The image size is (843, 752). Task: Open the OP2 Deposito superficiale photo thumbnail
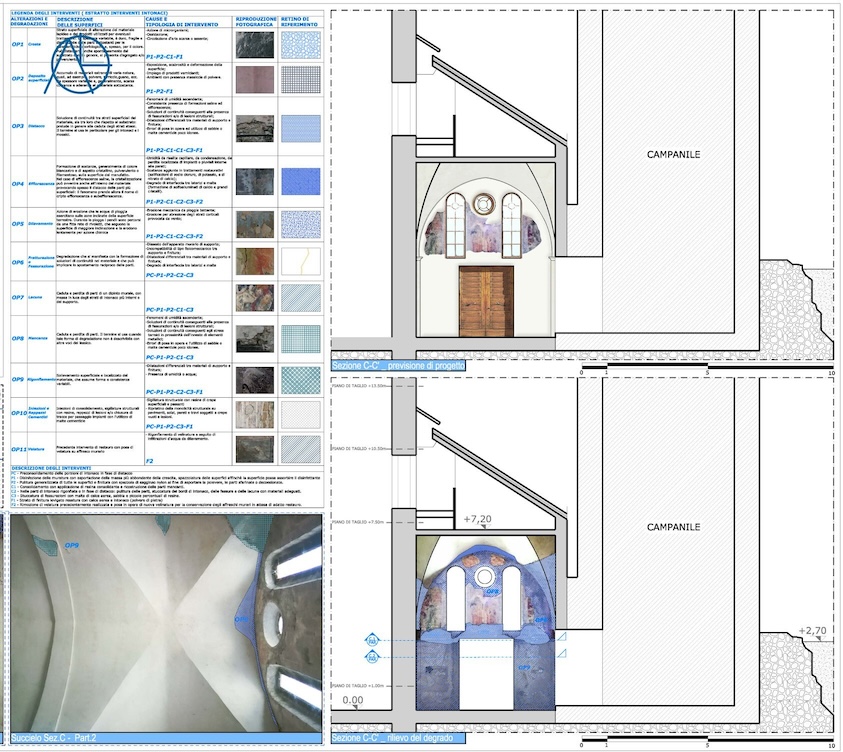coord(253,78)
